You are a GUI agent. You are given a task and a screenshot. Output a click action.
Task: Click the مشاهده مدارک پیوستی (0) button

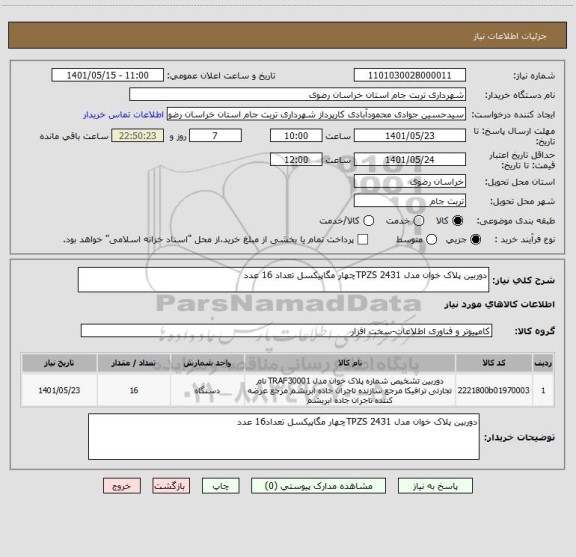(318, 486)
